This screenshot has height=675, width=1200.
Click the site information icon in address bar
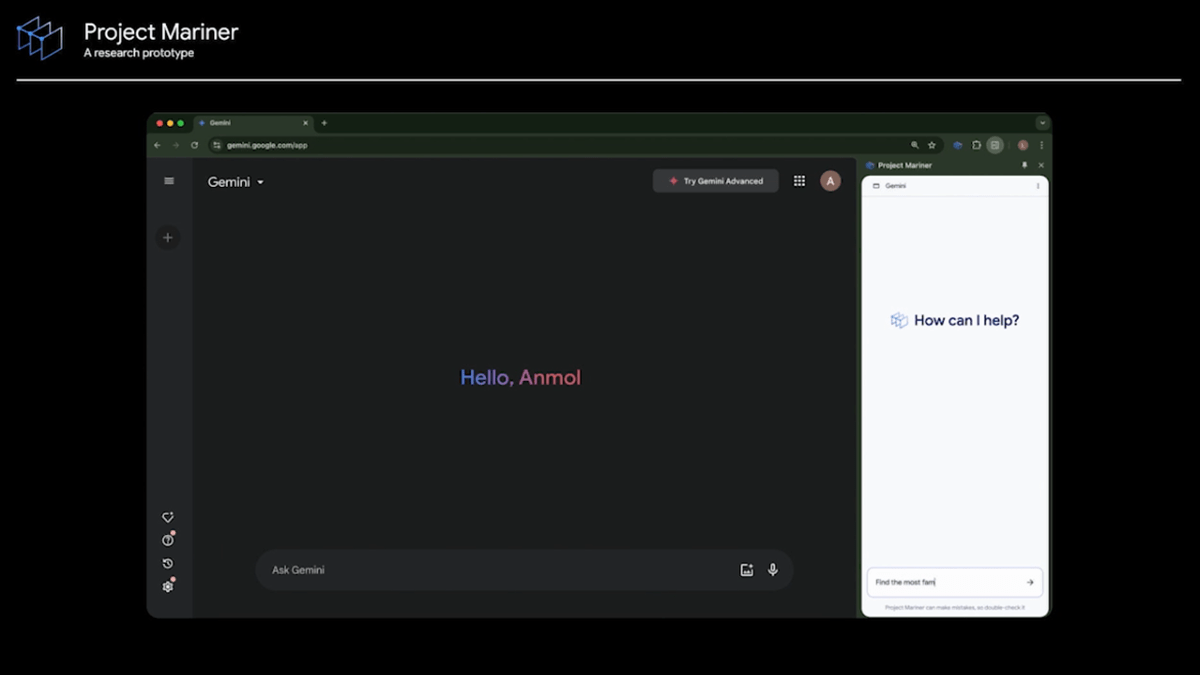(217, 145)
